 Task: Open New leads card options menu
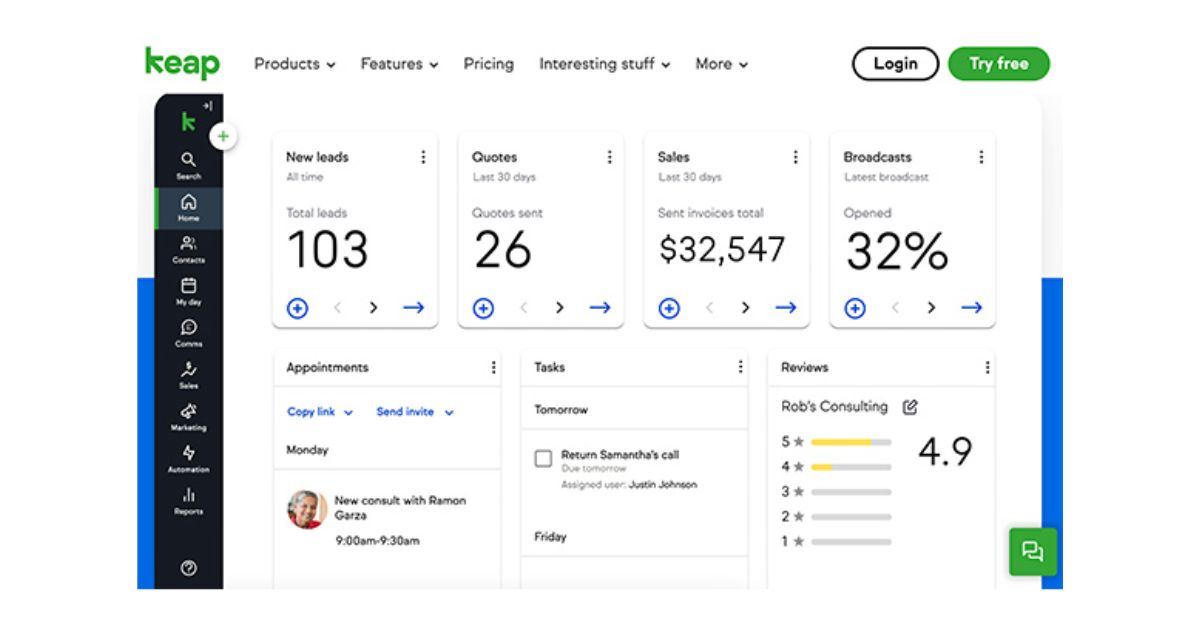[x=423, y=157]
